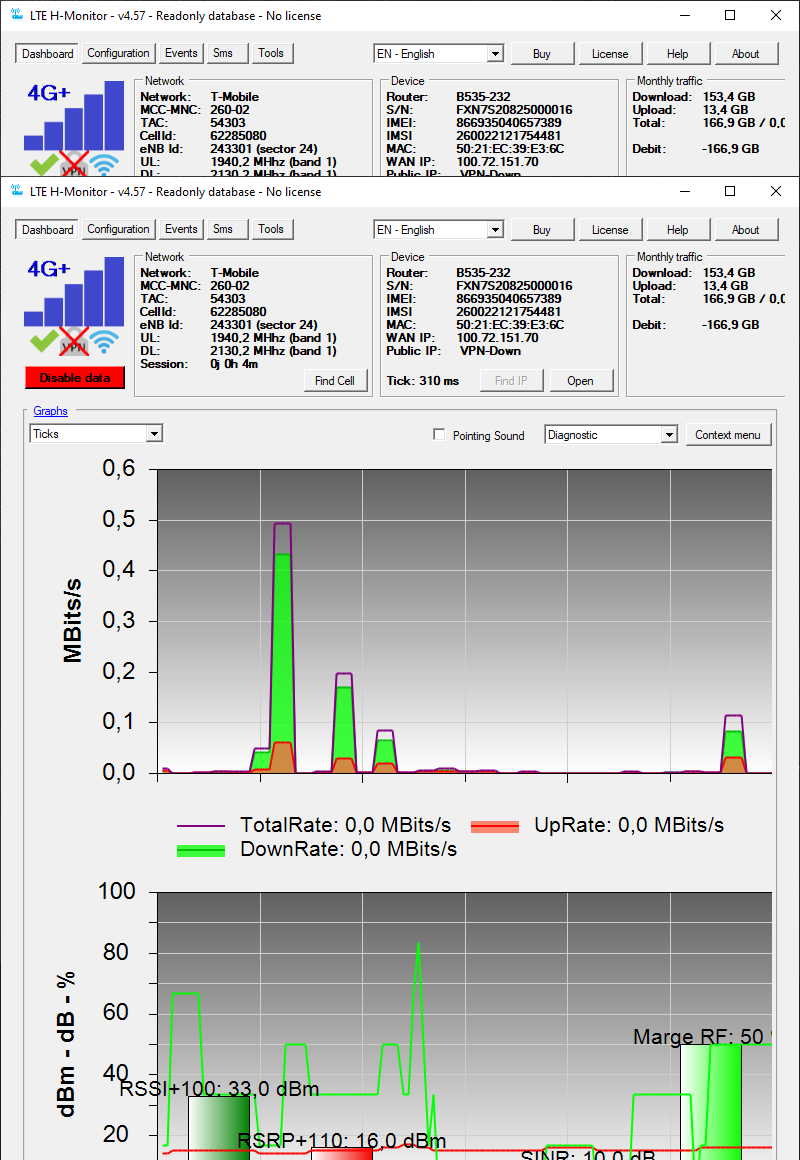The width and height of the screenshot is (800, 1160).
Task: Click Download 153,4 GB value in front window
Action: click(x=729, y=273)
